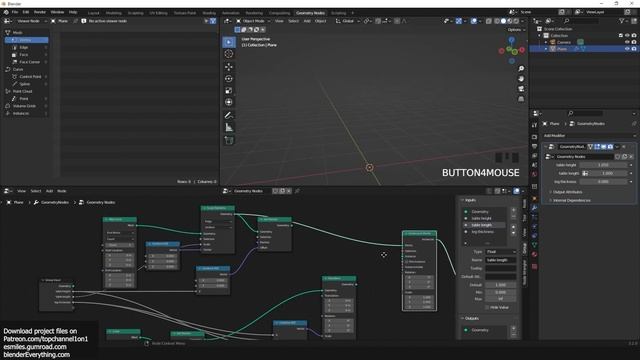Click Add Modifier button
Viewport: 640px width, 360px height.
[x=589, y=136]
